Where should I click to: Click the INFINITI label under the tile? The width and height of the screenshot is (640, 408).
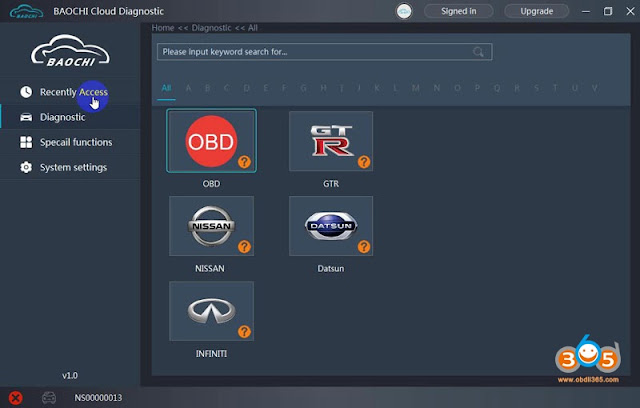pyautogui.click(x=211, y=354)
